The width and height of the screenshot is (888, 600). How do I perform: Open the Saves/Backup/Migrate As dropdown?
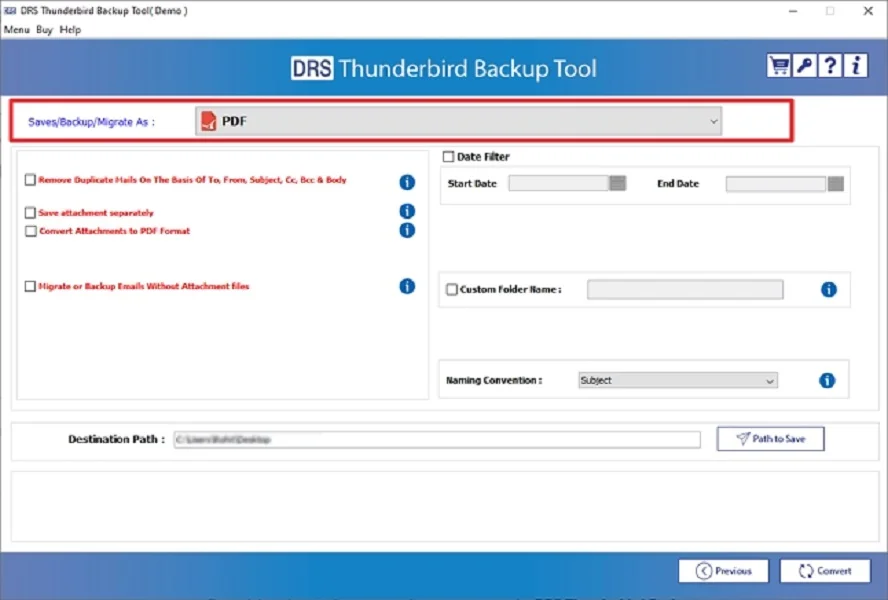tap(713, 120)
